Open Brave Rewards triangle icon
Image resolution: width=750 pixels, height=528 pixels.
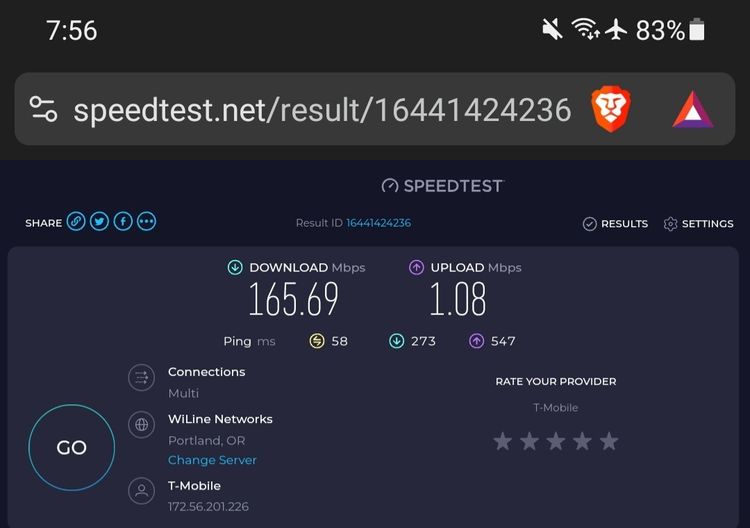[x=693, y=110]
